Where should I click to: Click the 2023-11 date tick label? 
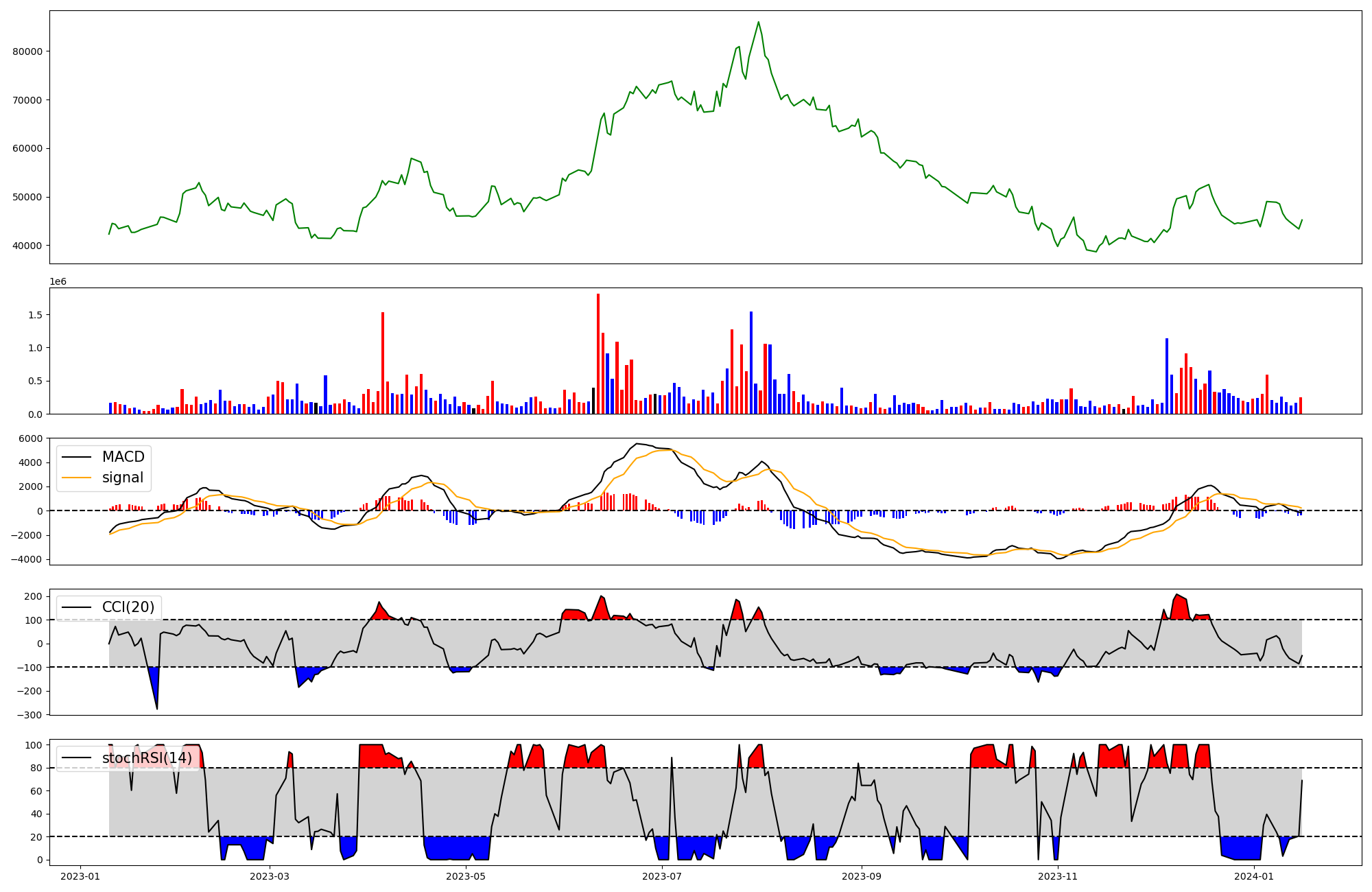tap(1058, 876)
